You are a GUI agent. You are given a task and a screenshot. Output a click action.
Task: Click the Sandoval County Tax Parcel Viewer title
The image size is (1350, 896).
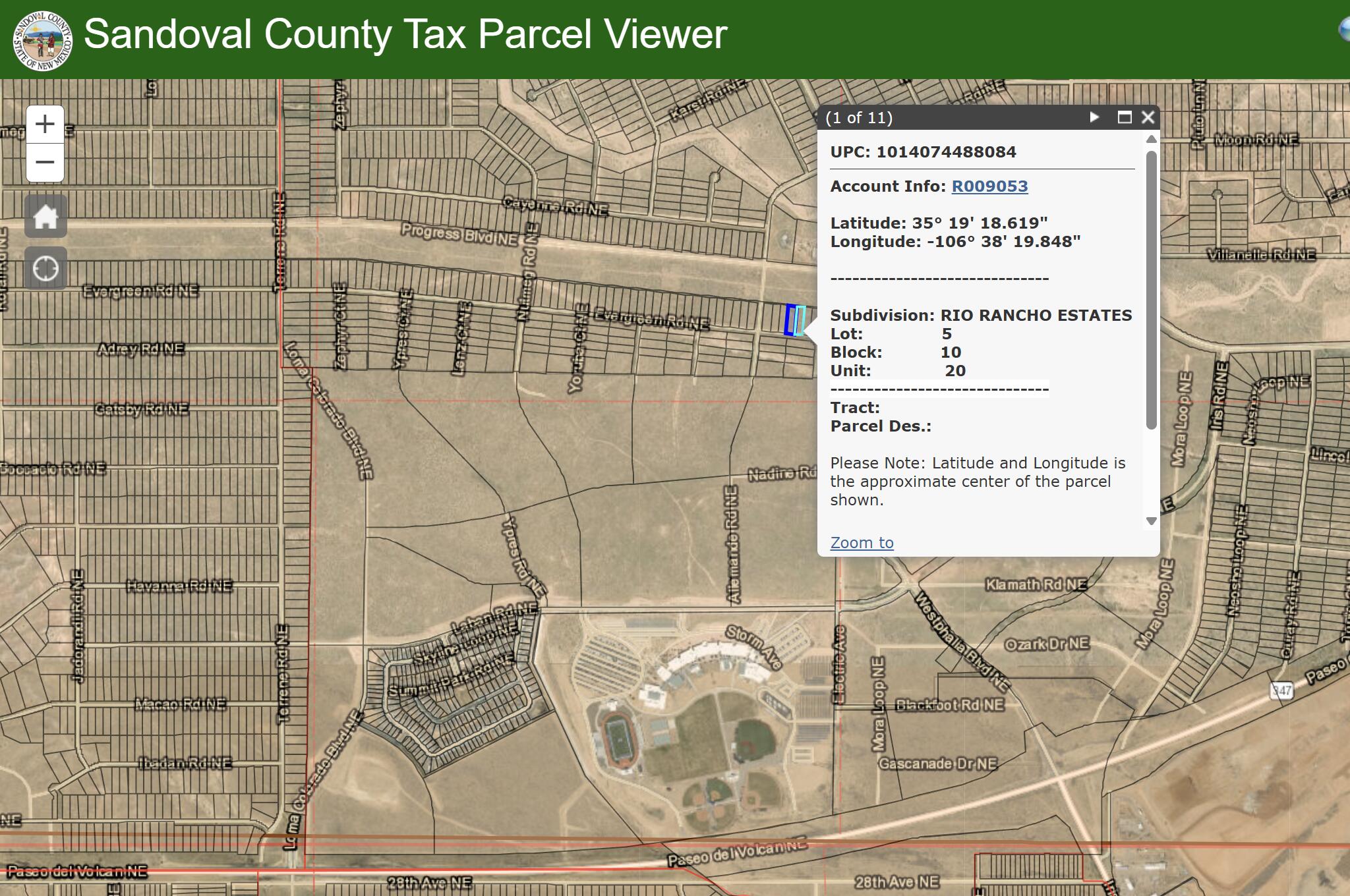405,34
